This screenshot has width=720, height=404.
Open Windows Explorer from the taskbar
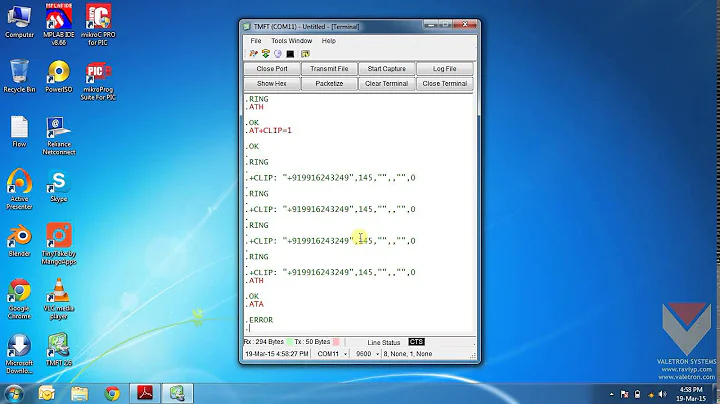pos(79,393)
